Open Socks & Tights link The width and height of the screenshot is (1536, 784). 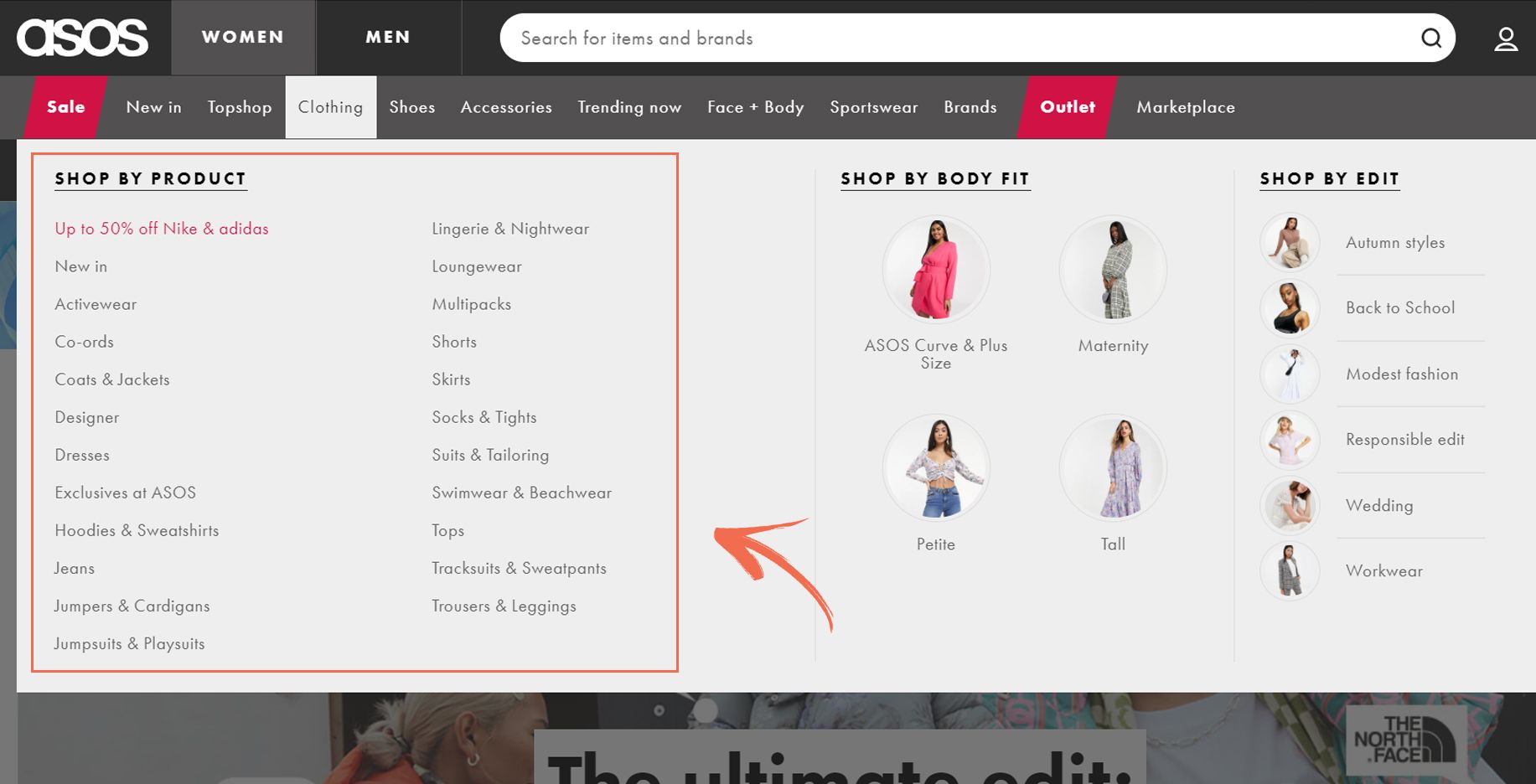(x=484, y=417)
